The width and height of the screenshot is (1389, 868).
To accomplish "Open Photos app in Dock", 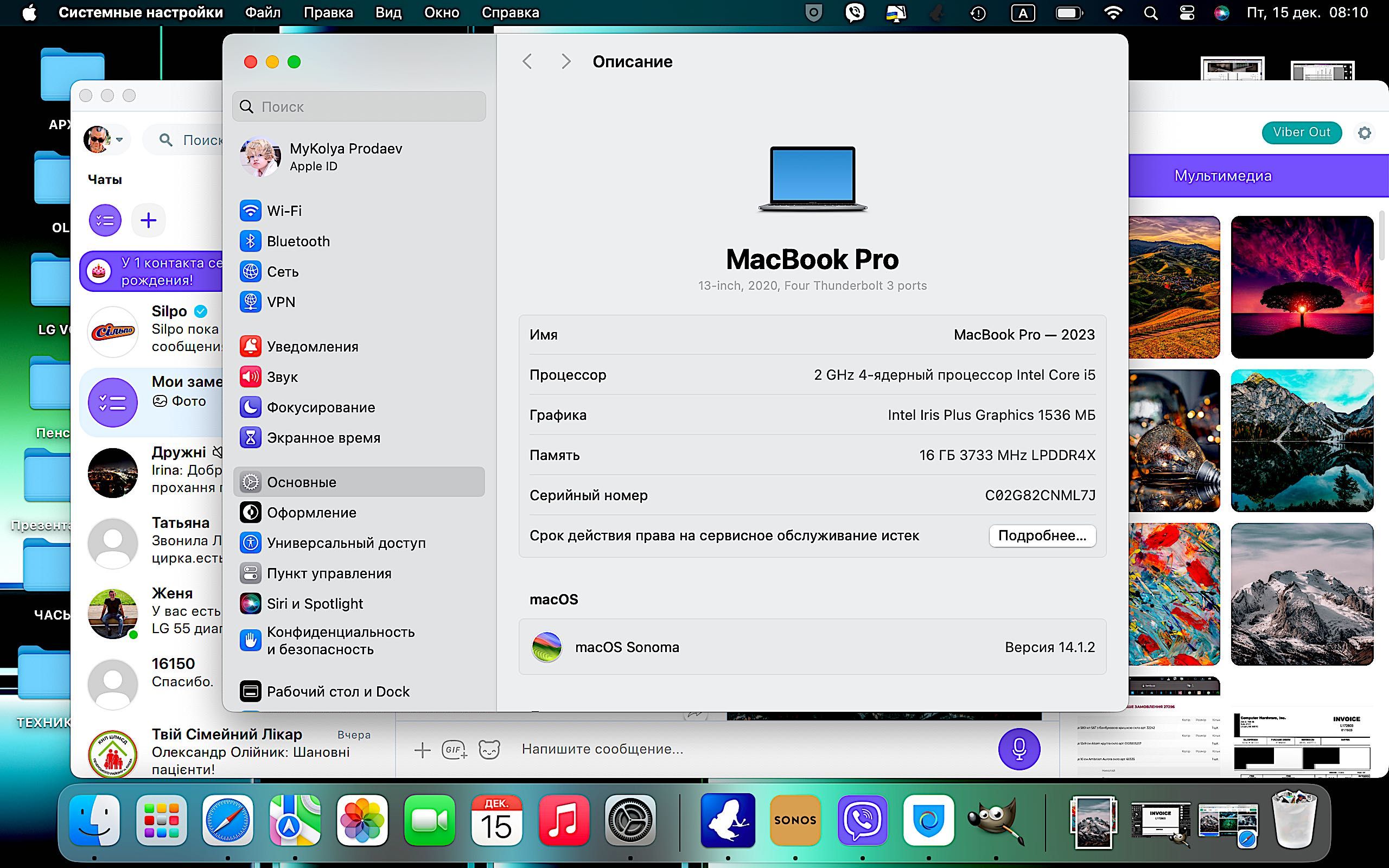I will tap(362, 821).
